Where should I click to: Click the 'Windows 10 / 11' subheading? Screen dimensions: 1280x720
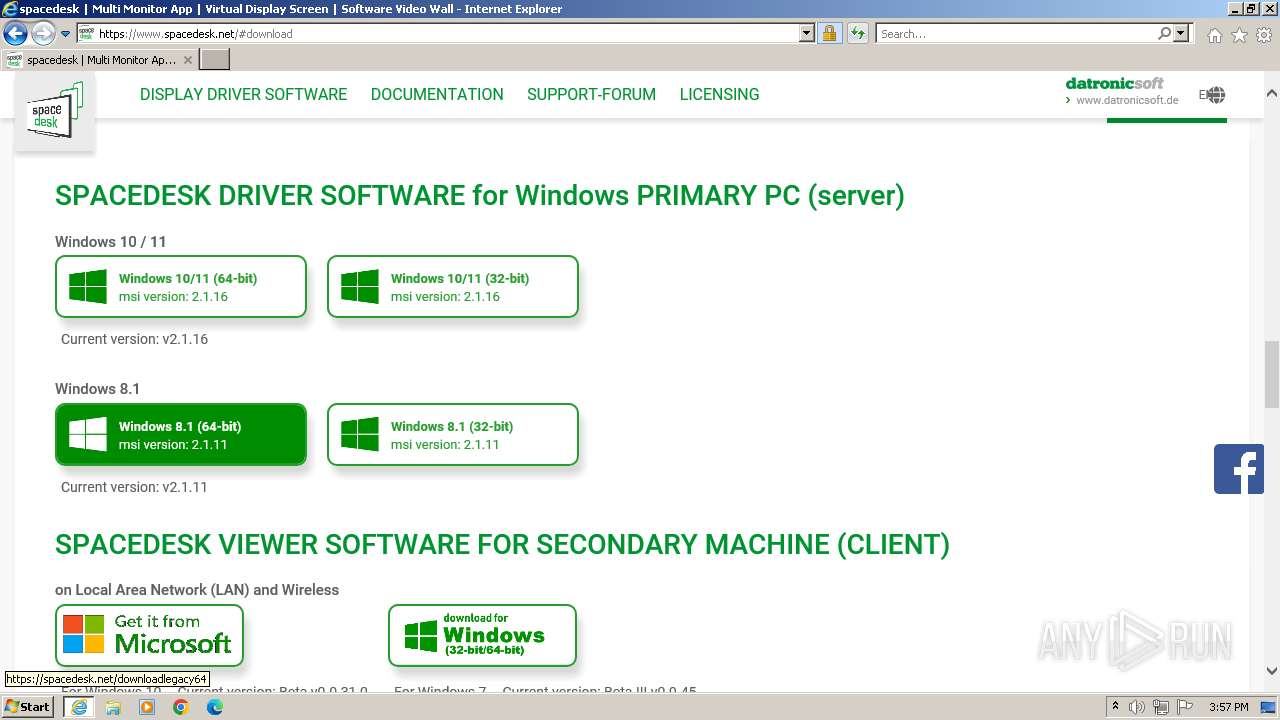click(110, 242)
